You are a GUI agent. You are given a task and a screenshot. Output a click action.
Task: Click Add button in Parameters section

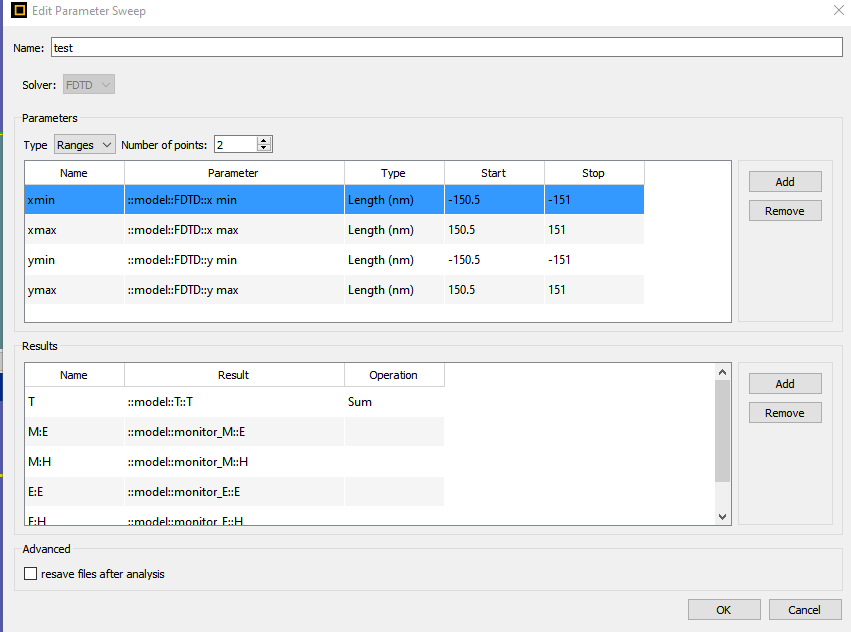pyautogui.click(x=785, y=181)
